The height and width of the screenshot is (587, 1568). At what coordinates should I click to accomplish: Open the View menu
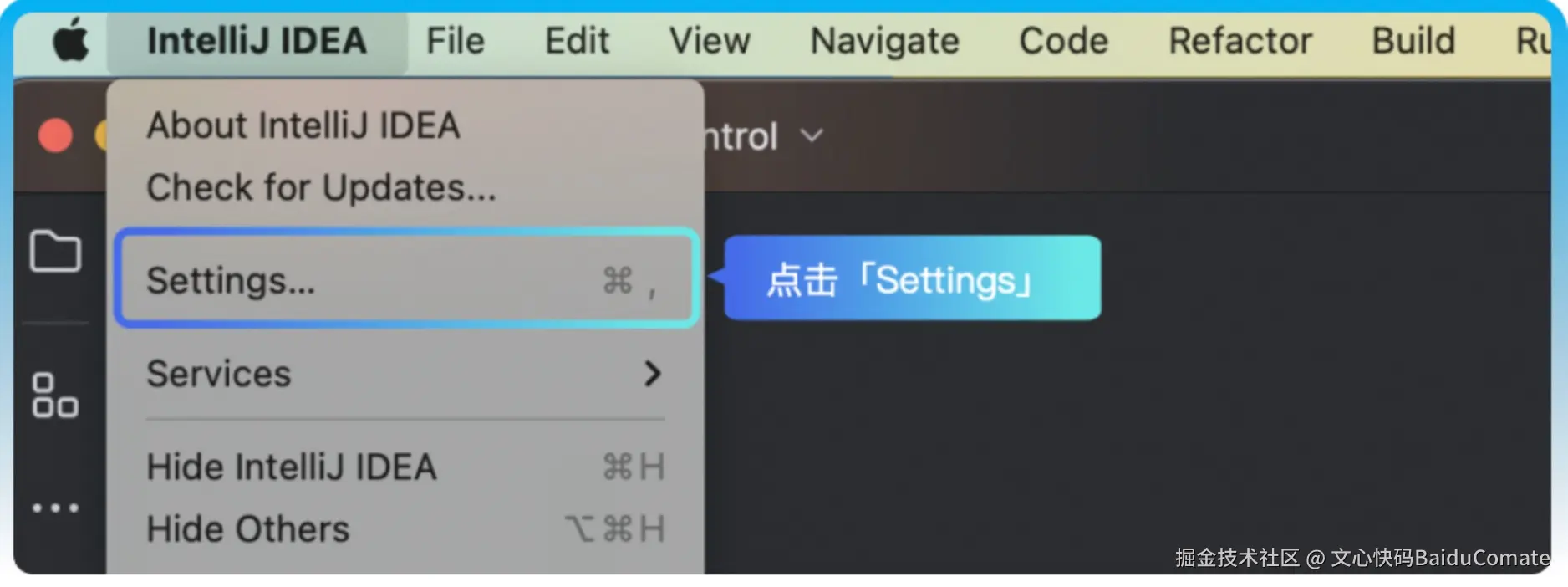tap(710, 41)
